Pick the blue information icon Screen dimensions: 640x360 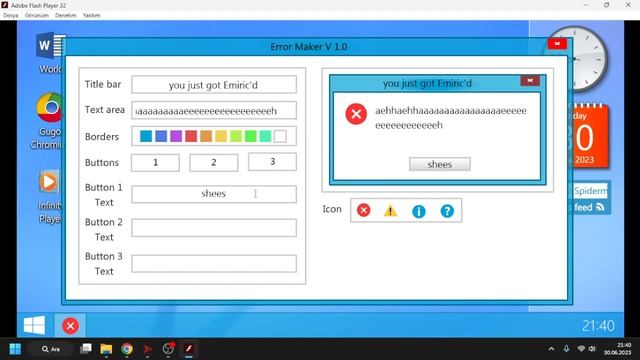419,211
